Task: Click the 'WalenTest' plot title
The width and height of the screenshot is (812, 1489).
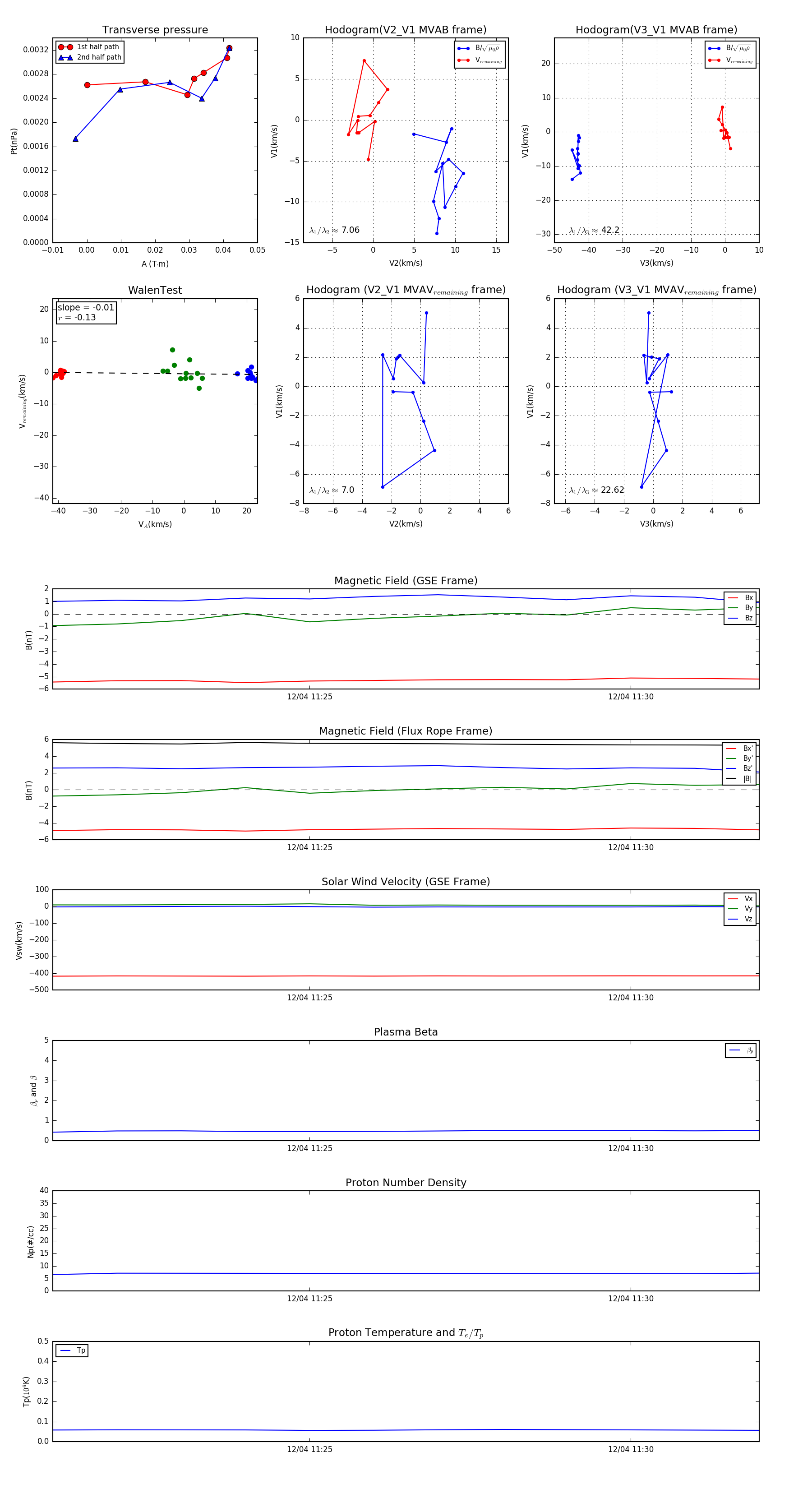Action: click(x=155, y=290)
